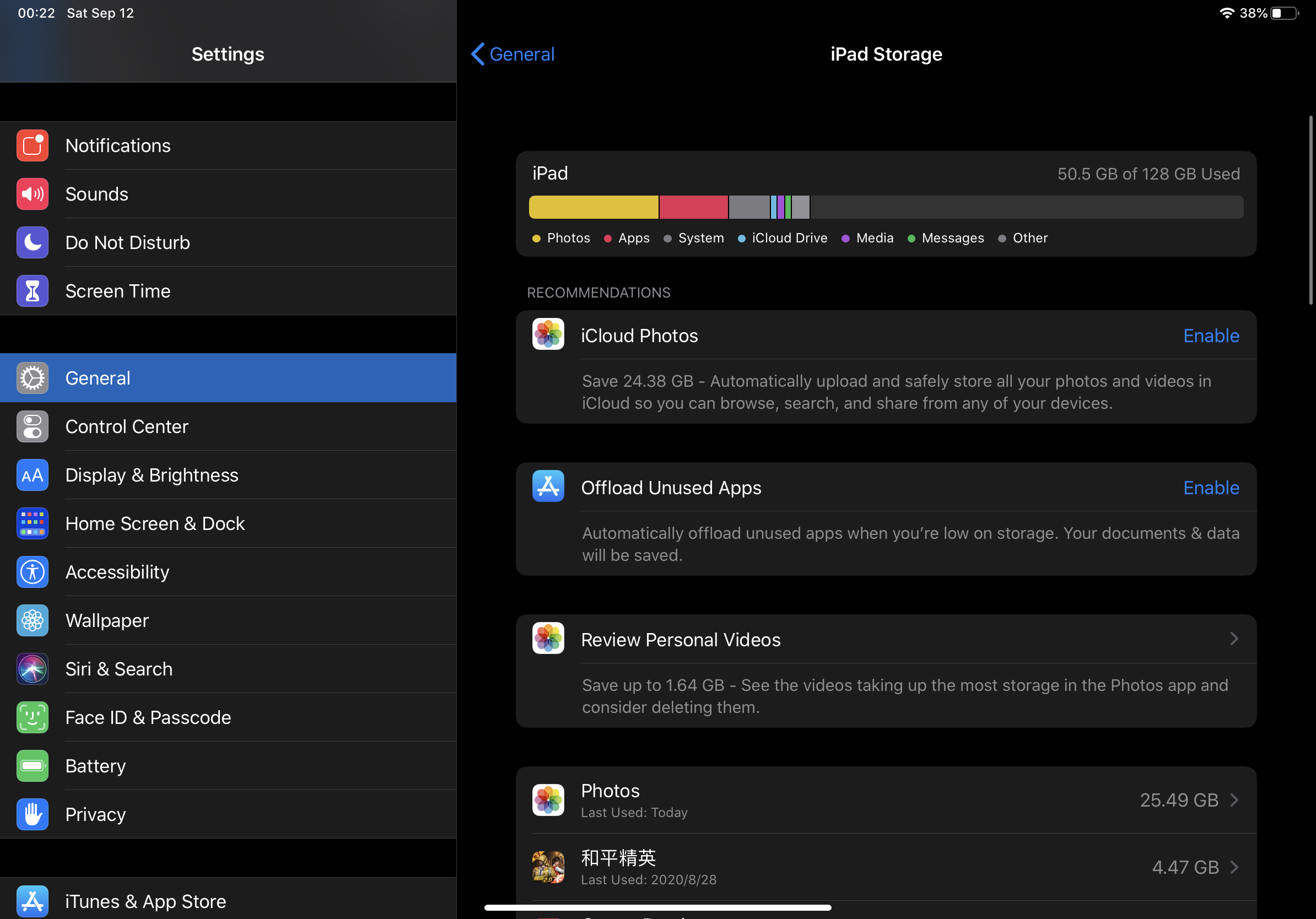The width and height of the screenshot is (1316, 919).
Task: Select Battery in settings sidebar
Action: pyautogui.click(x=96, y=766)
